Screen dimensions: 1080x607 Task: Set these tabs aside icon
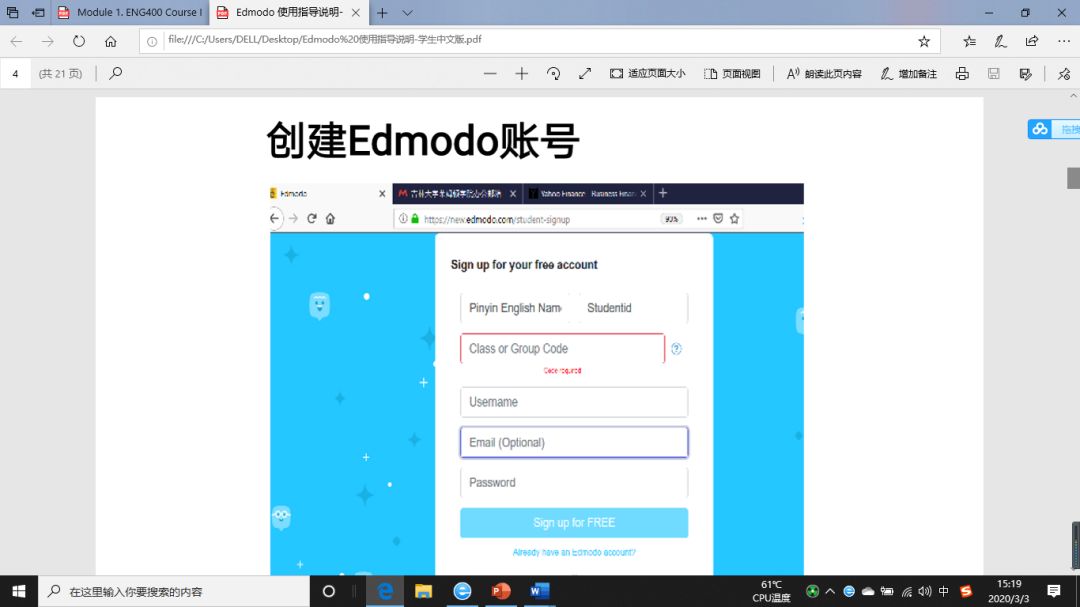pyautogui.click(x=38, y=12)
